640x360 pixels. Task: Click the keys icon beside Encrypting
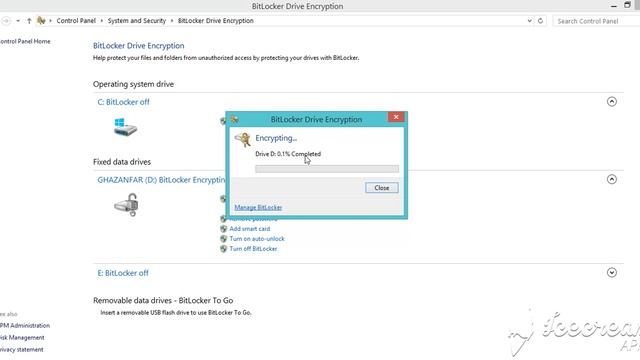tap(243, 139)
